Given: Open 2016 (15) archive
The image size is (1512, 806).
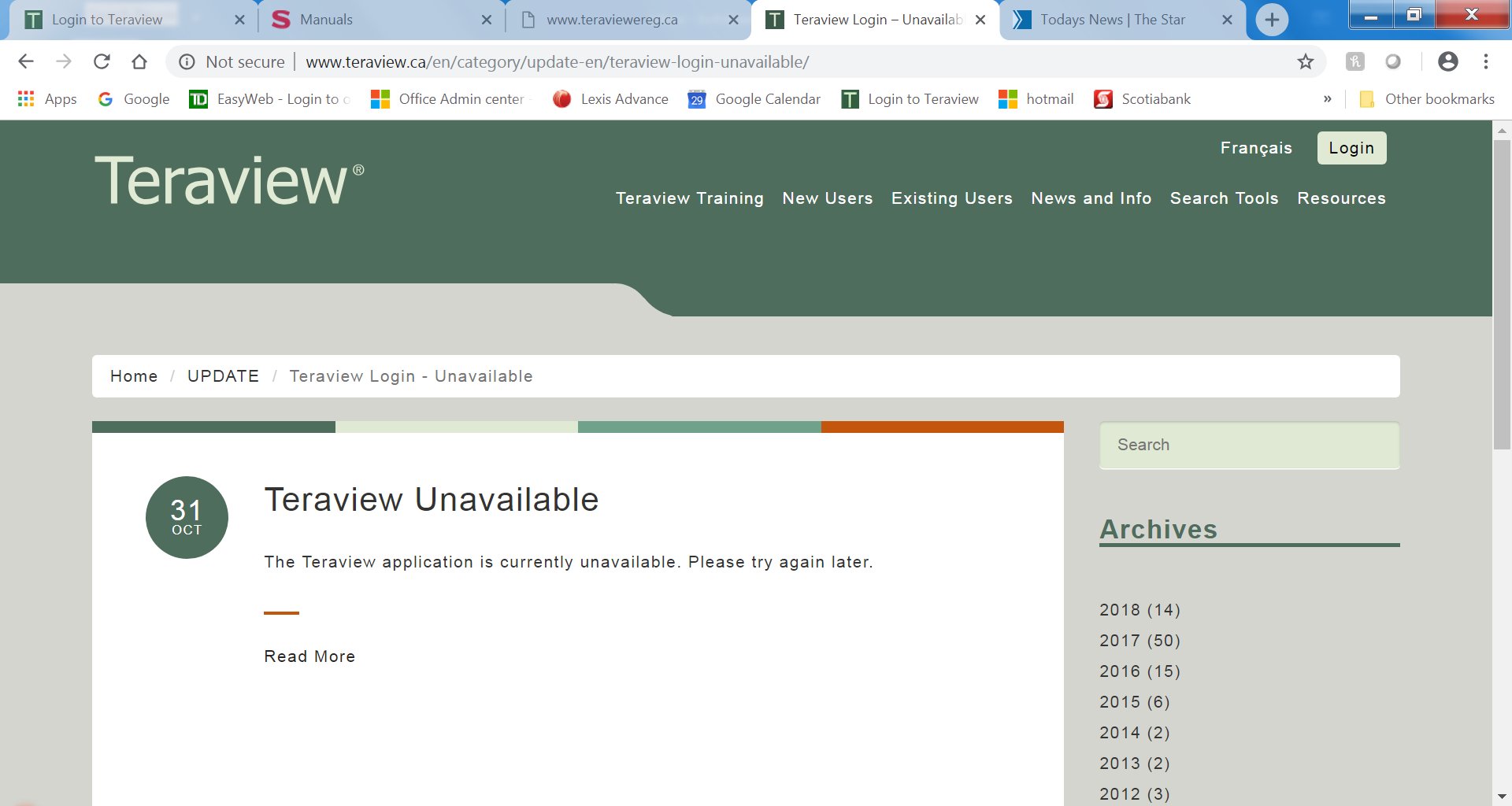Looking at the screenshot, I should point(1140,671).
